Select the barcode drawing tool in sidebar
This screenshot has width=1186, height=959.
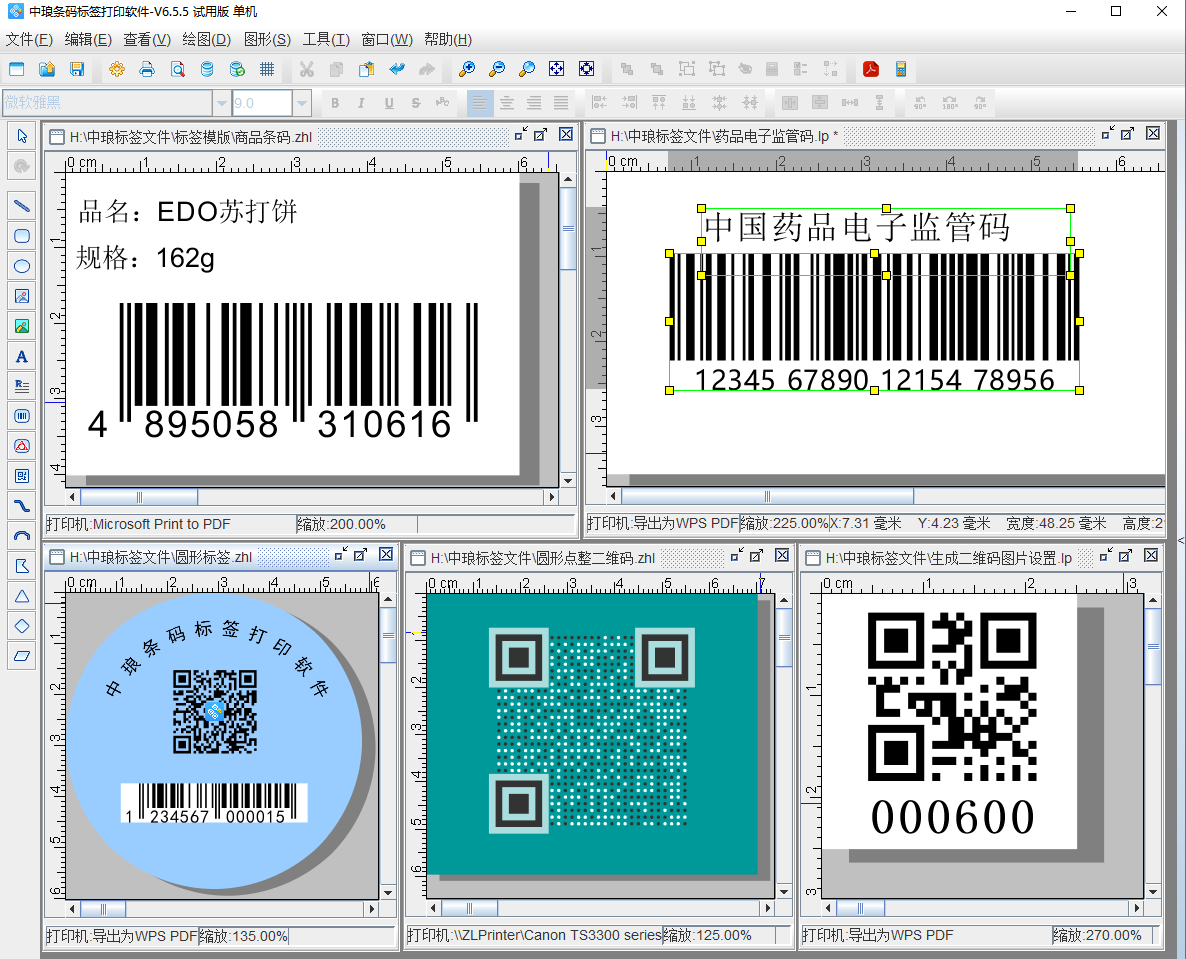pos(21,415)
